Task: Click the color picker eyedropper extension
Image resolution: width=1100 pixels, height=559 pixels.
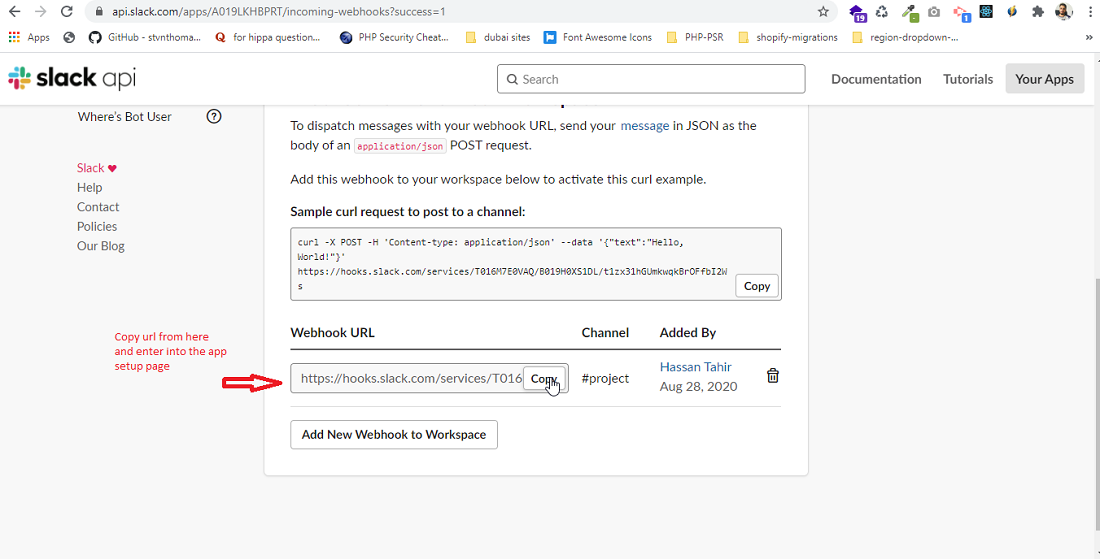Action: pyautogui.click(x=910, y=12)
